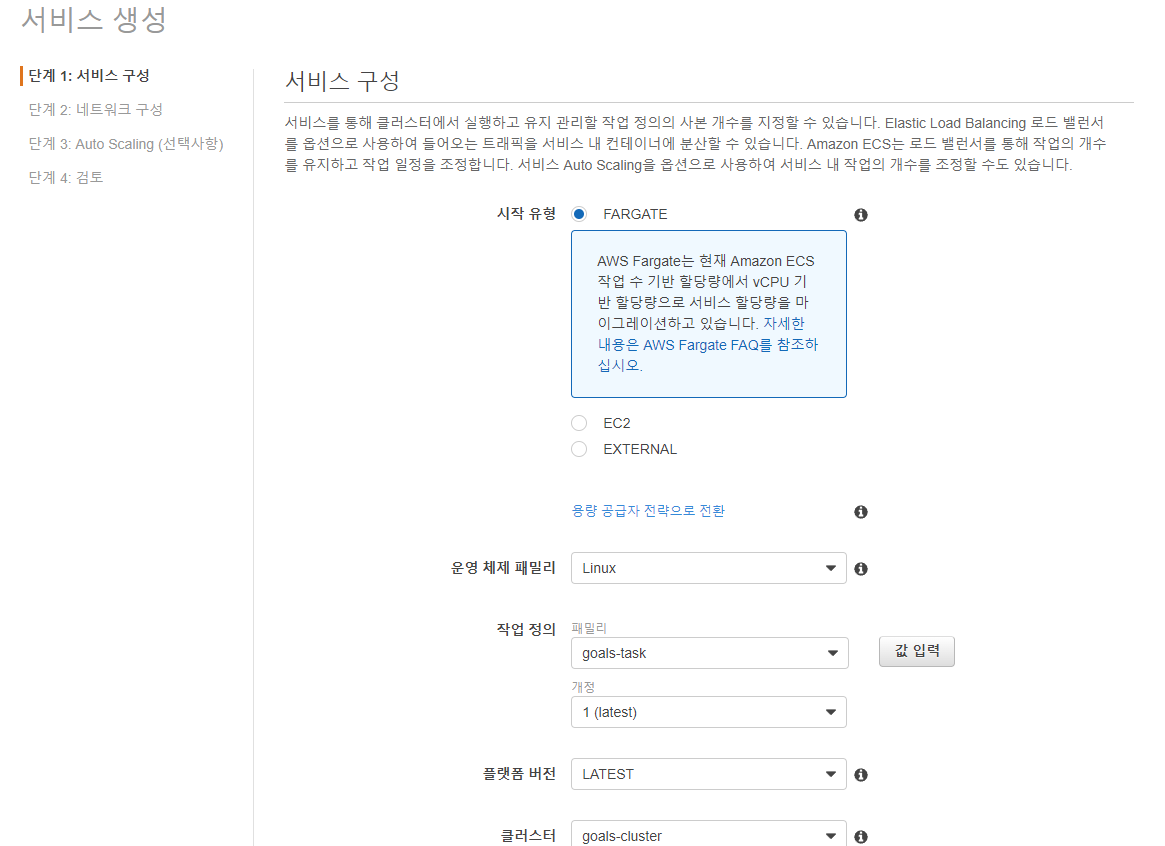The image size is (1165, 846).
Task: Click the 서비스 생성 page title
Action: (x=94, y=19)
